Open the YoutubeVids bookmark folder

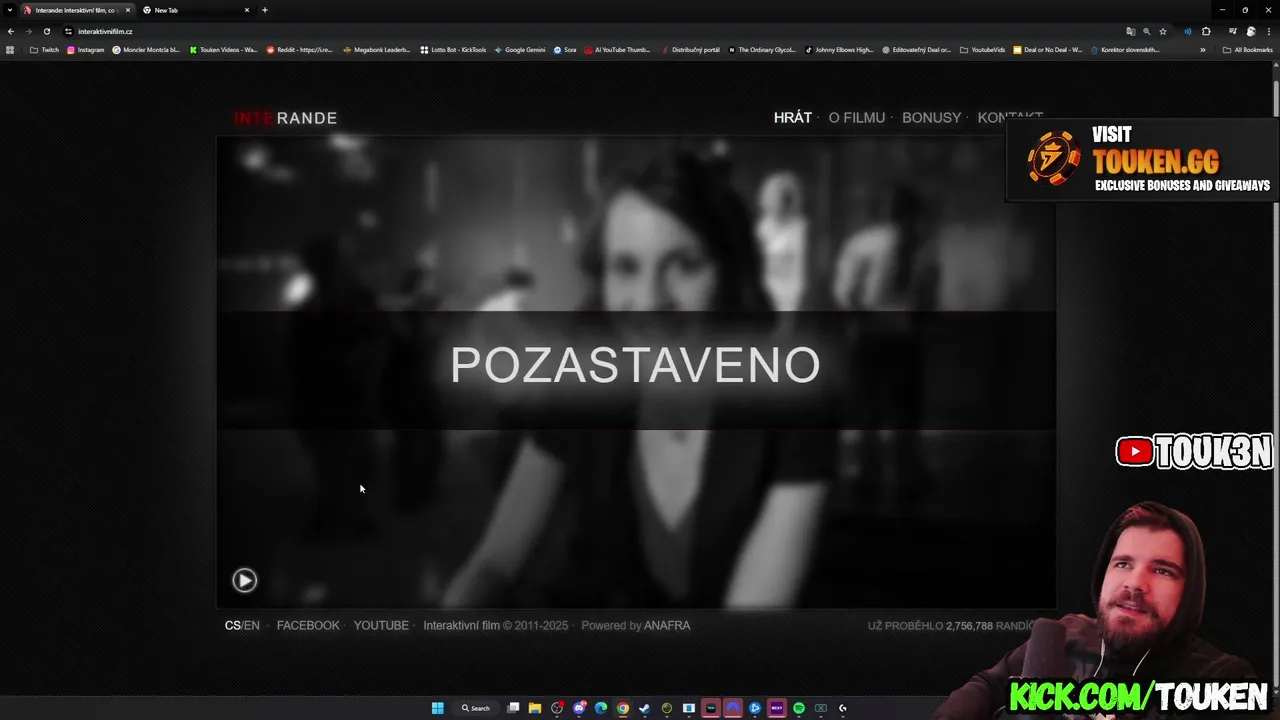coord(982,50)
